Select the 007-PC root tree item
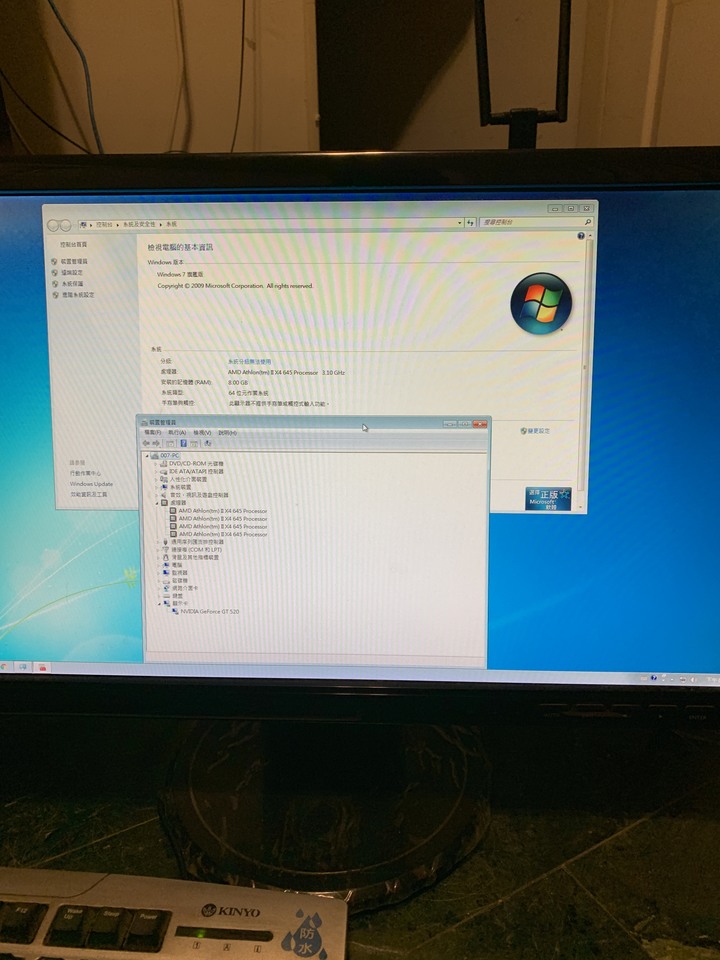Image resolution: width=720 pixels, height=960 pixels. pos(170,456)
